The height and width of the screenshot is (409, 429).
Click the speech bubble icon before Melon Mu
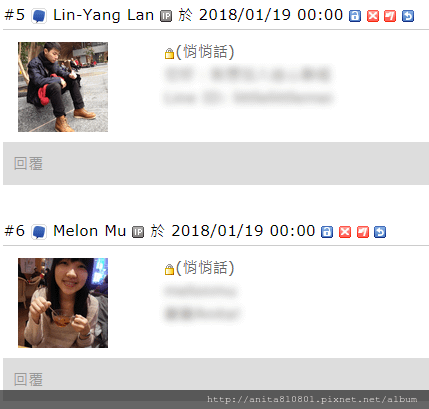tap(39, 232)
